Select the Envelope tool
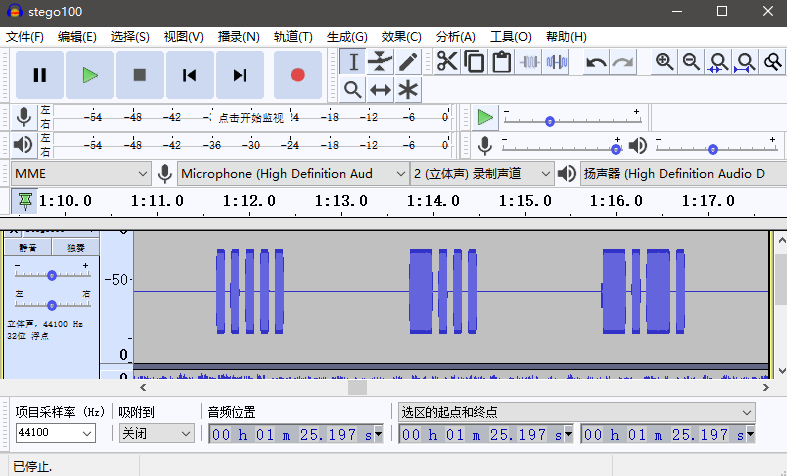Image resolution: width=787 pixels, height=476 pixels. click(x=380, y=62)
